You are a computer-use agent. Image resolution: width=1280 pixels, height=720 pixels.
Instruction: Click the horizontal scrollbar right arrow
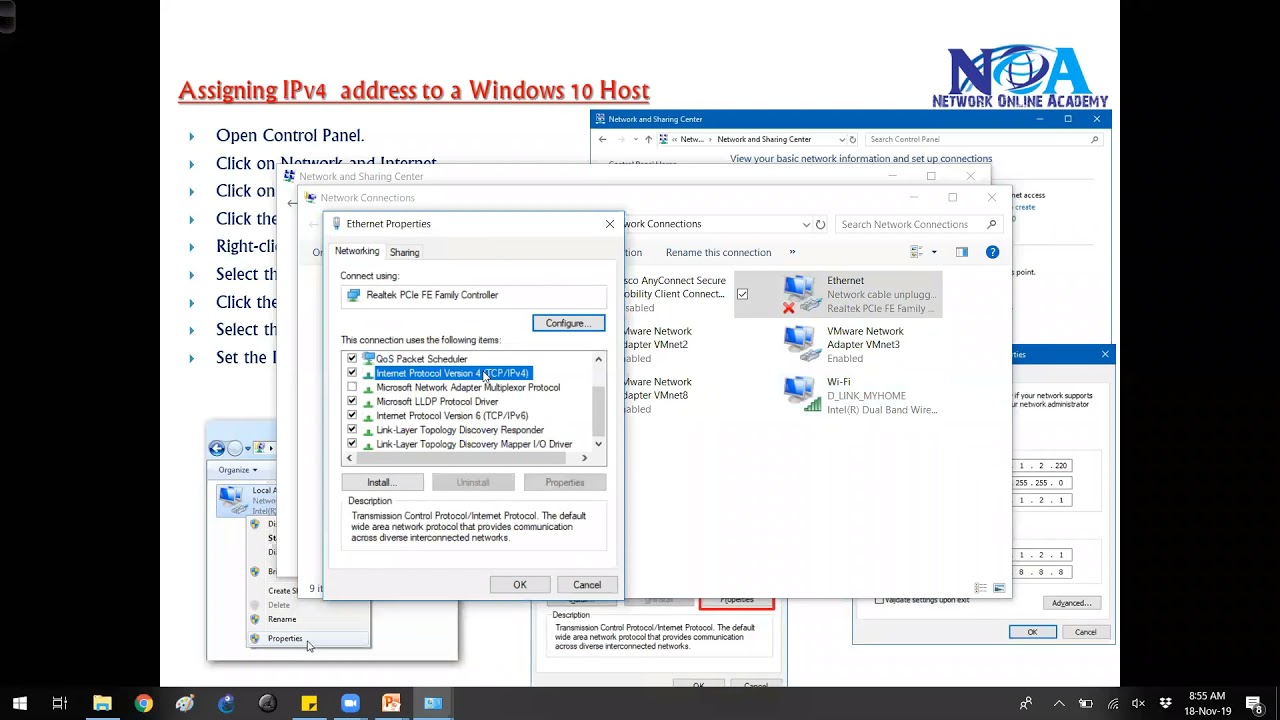tap(585, 458)
